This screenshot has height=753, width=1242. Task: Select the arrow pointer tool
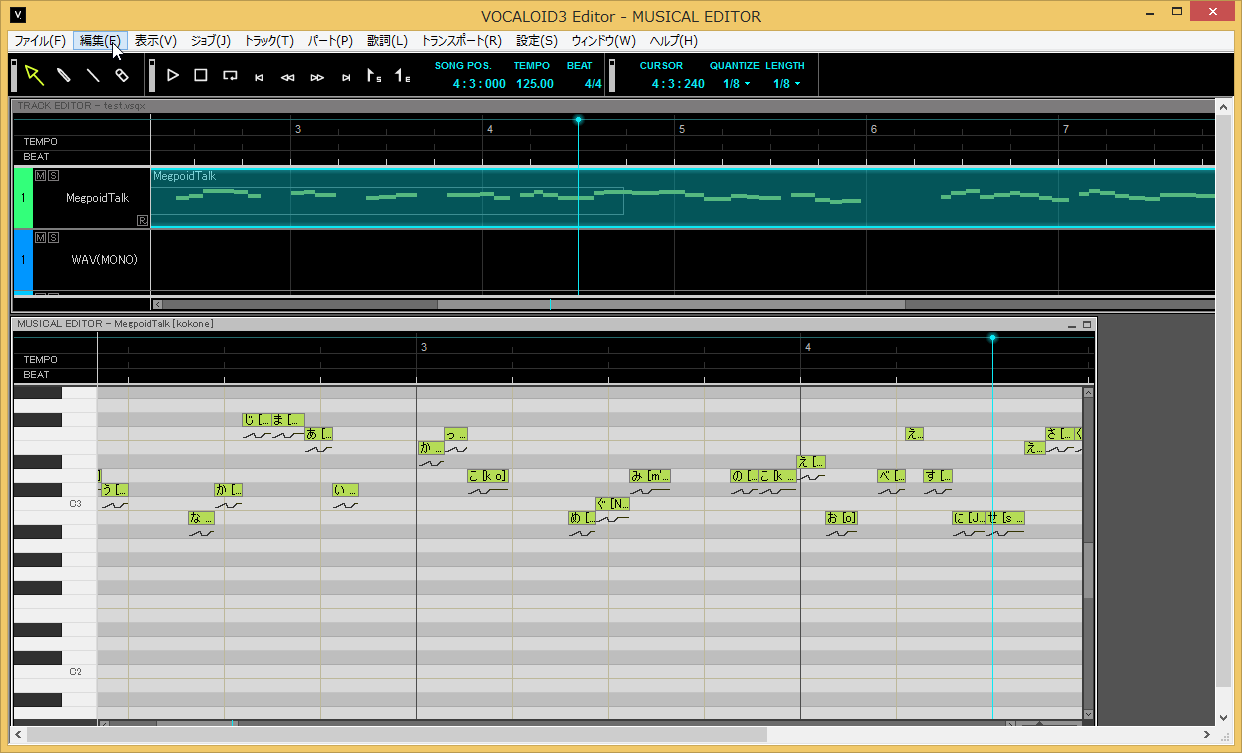tap(35, 75)
